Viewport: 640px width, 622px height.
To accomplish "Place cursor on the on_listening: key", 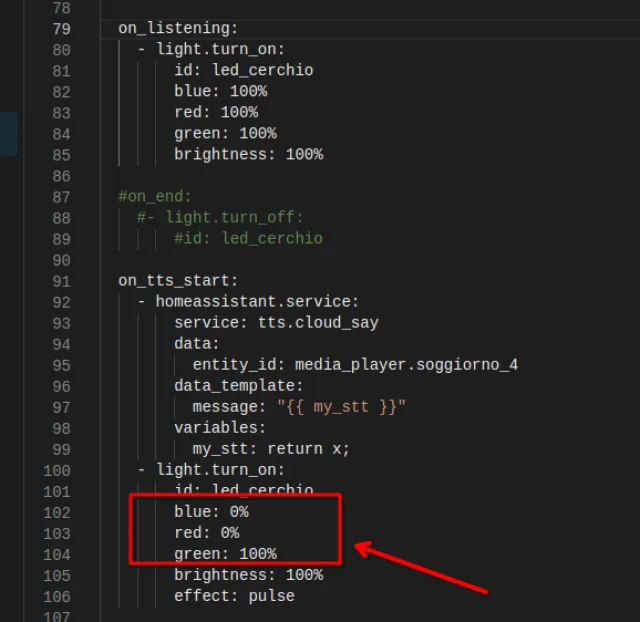I will (x=178, y=28).
